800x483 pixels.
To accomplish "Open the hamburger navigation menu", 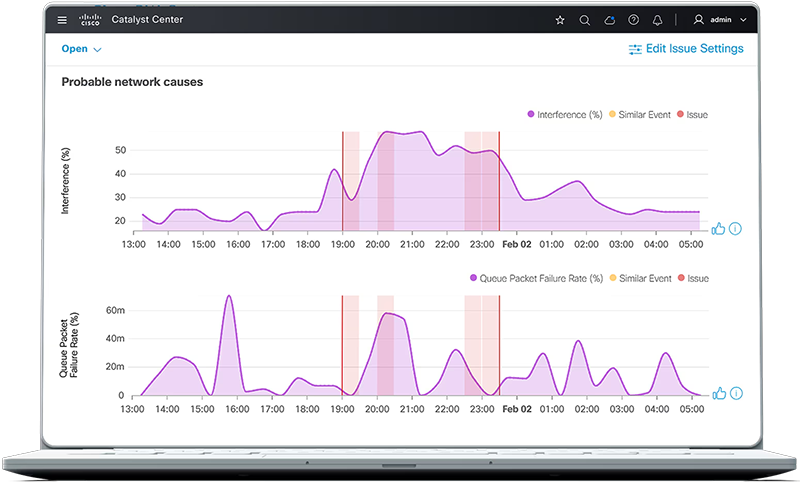I will 63,19.
